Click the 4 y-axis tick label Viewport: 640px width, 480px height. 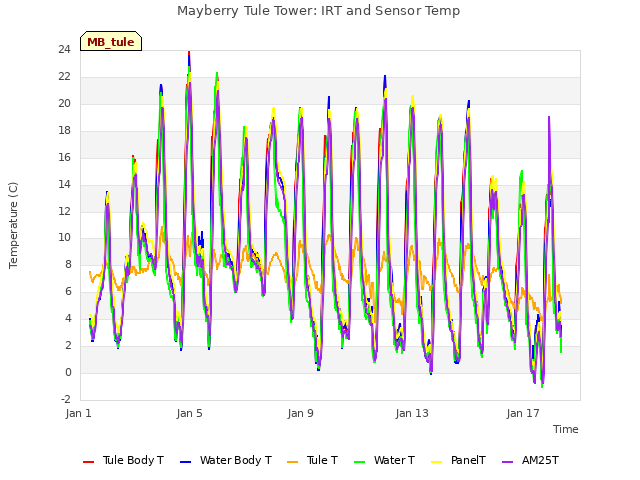click(x=68, y=319)
